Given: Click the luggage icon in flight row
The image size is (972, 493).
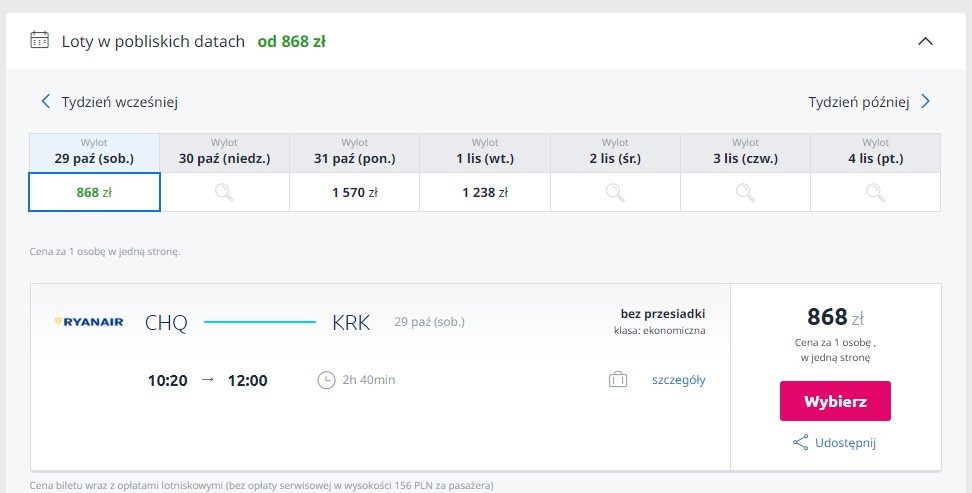Looking at the screenshot, I should pyautogui.click(x=617, y=380).
